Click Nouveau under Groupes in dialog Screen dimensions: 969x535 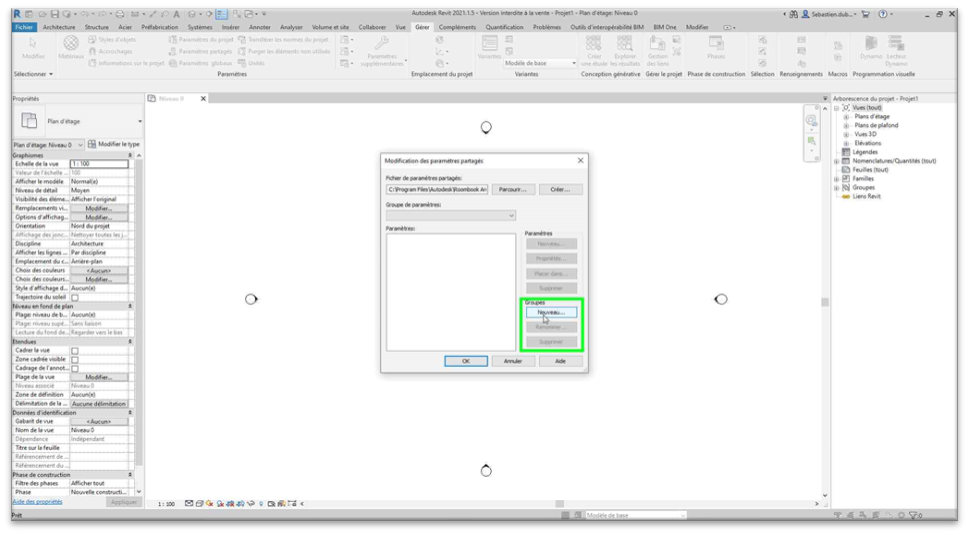(551, 312)
